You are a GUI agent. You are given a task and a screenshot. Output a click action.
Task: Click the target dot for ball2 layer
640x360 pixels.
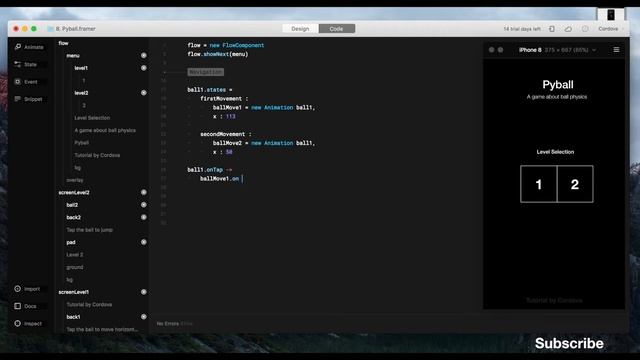144,205
